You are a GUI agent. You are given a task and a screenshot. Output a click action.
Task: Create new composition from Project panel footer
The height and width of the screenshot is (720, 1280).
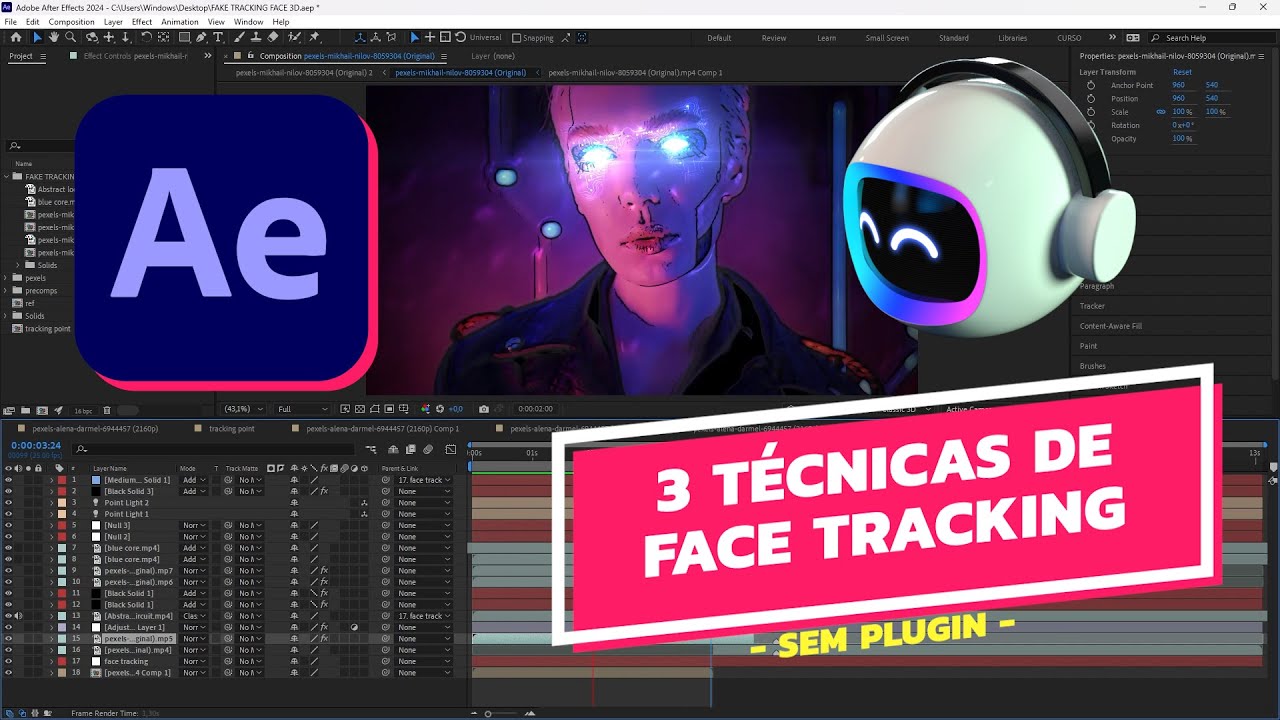[41, 410]
